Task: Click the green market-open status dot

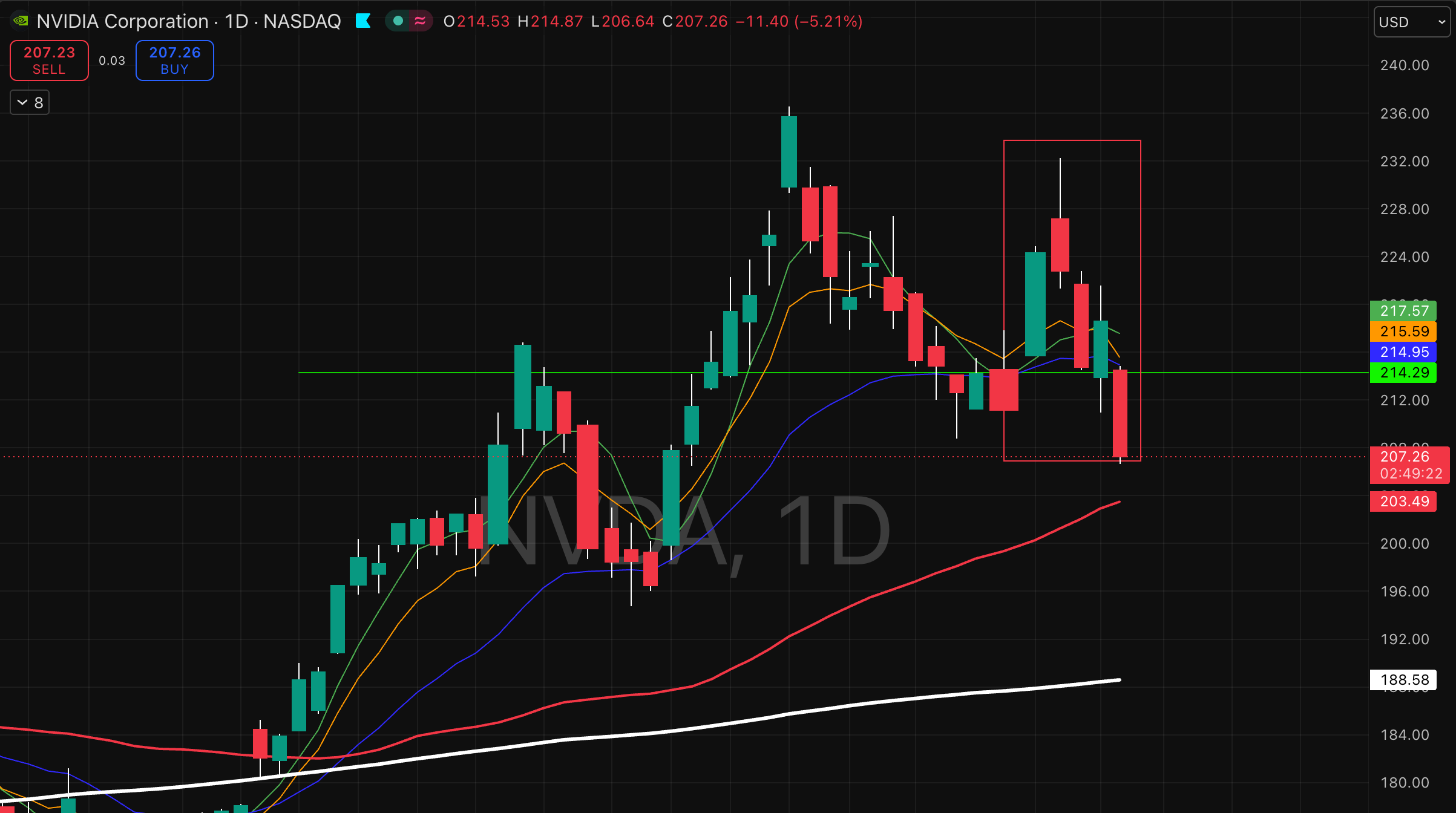Action: point(398,21)
